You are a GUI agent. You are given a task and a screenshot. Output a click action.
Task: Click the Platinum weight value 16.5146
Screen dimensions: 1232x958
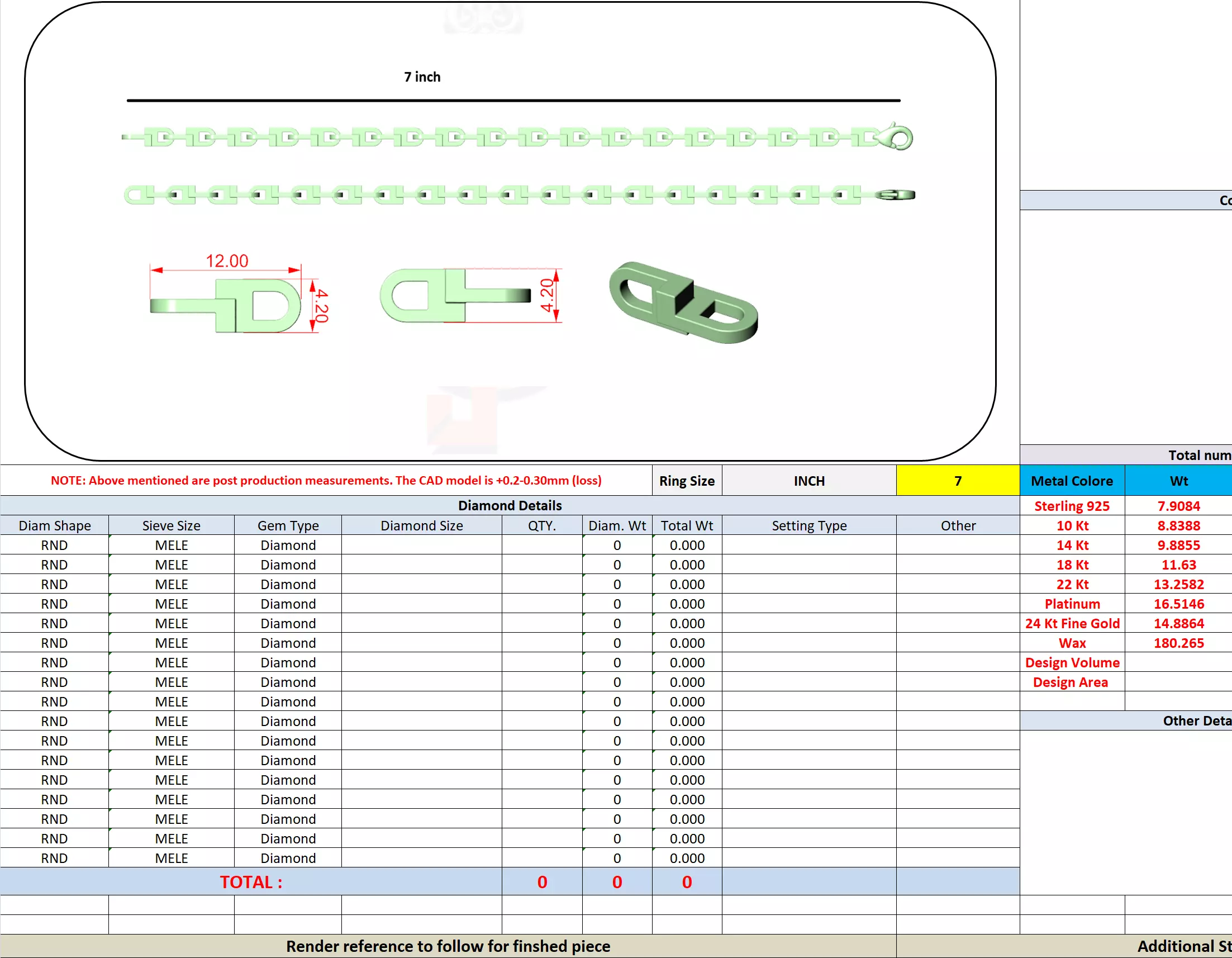pyautogui.click(x=1178, y=604)
